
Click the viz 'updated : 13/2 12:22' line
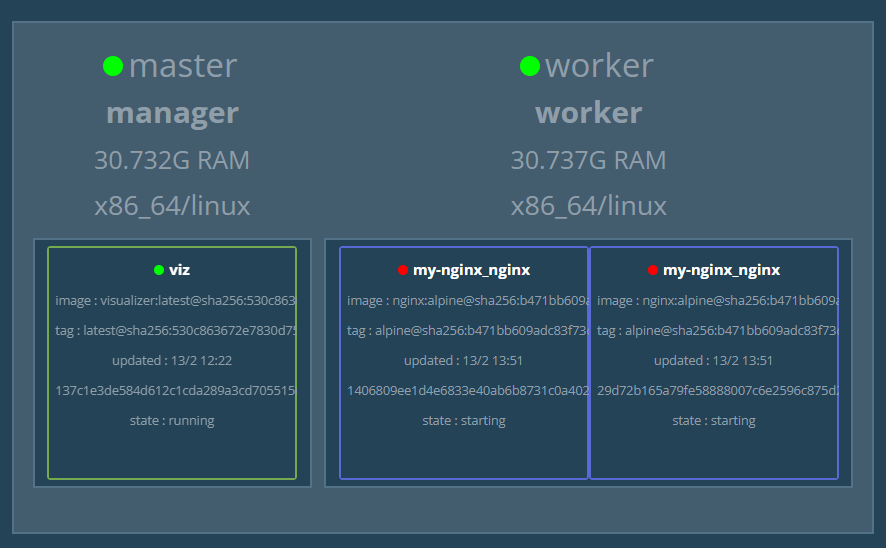click(x=172, y=361)
